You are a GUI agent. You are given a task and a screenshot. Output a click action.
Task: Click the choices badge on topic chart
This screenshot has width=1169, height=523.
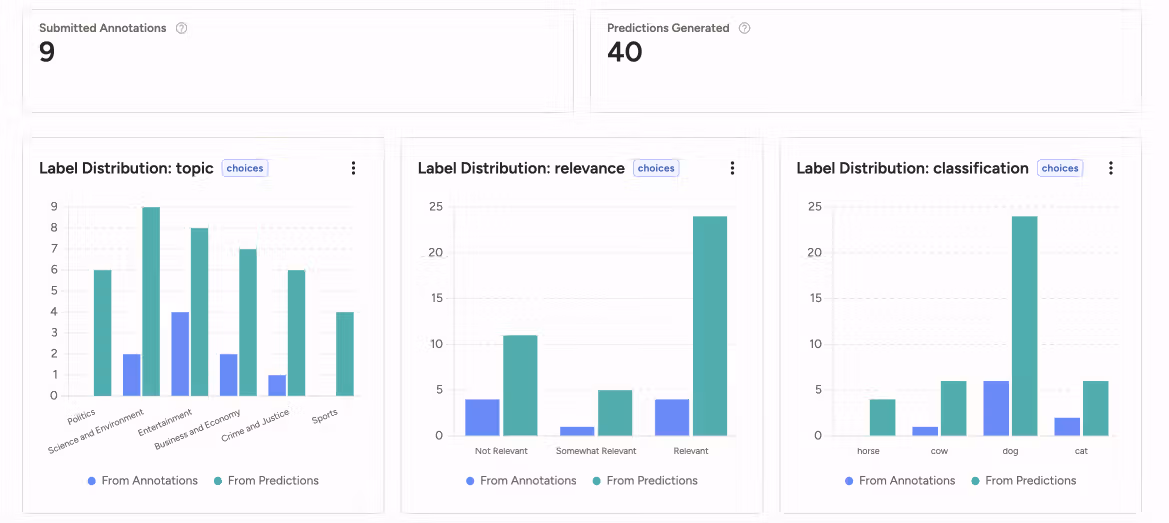[x=245, y=168]
